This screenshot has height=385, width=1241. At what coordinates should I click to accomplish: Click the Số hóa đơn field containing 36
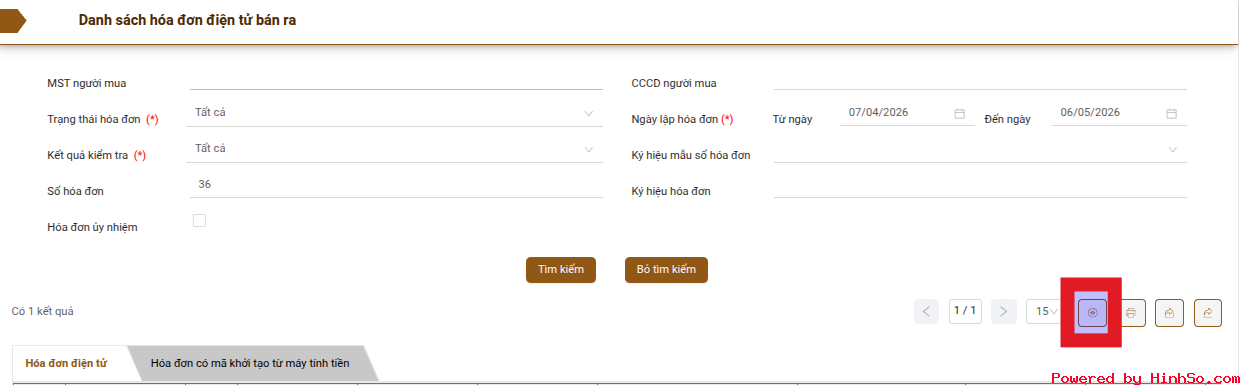pyautogui.click(x=396, y=185)
